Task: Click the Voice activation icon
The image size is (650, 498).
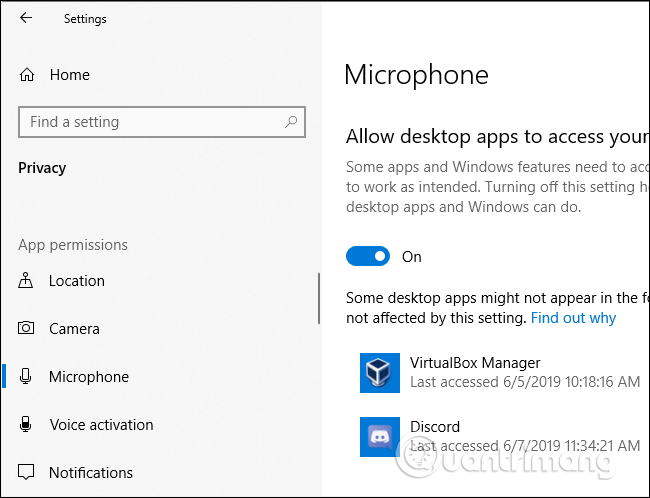Action: click(x=27, y=425)
